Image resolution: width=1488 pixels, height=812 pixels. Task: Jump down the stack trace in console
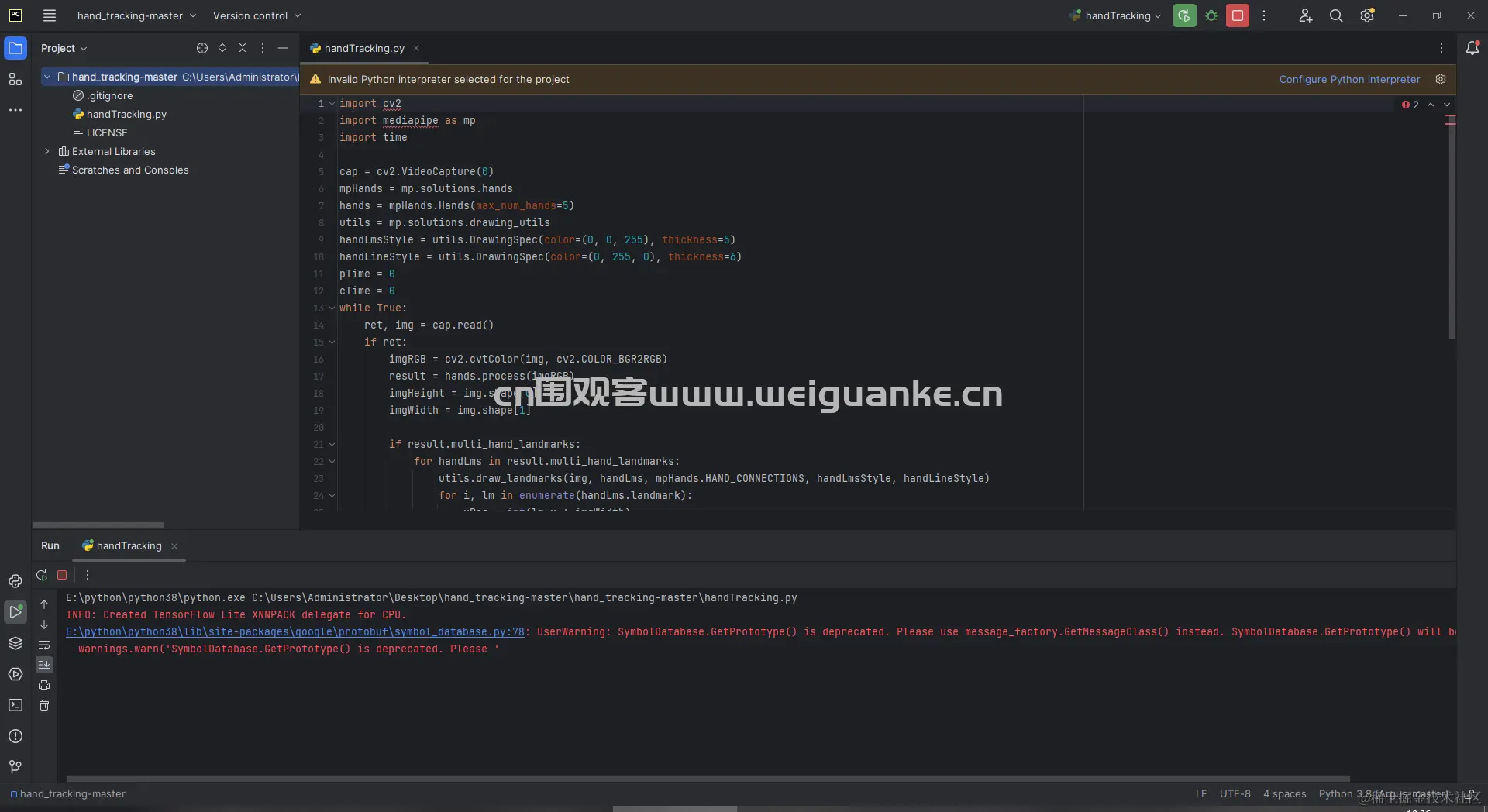44,624
